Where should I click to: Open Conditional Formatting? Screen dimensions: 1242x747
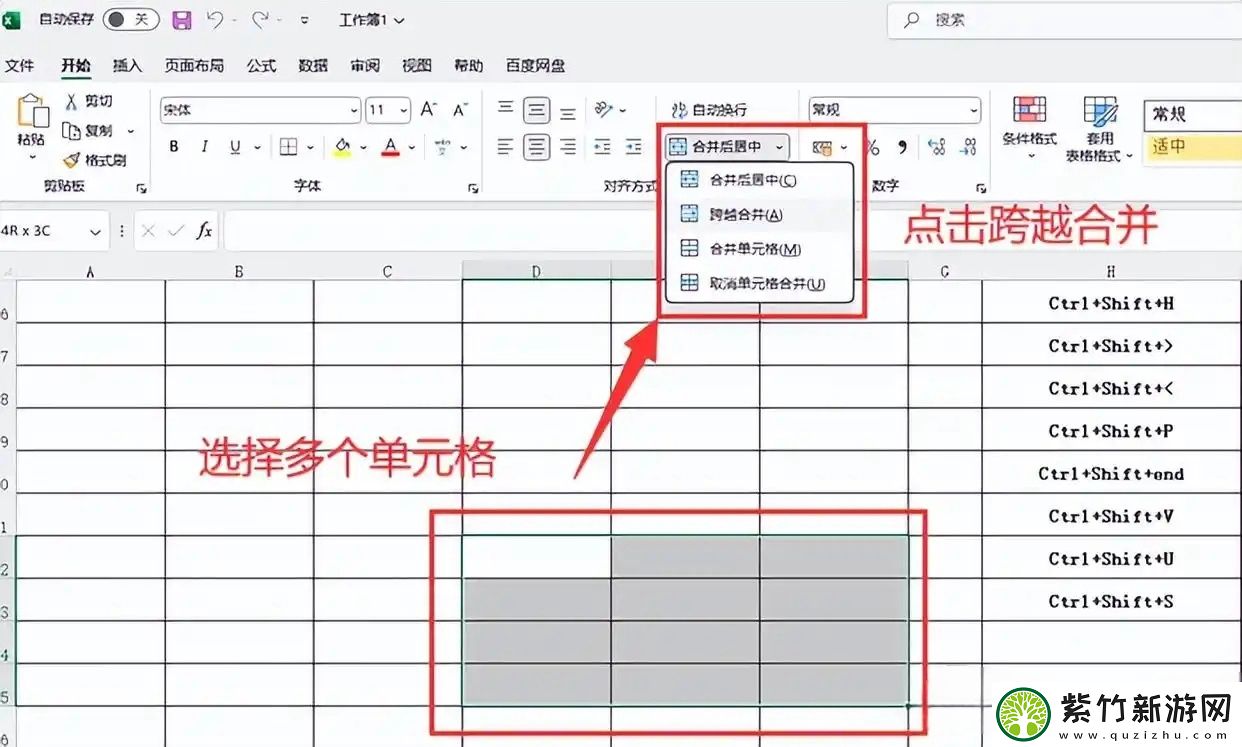point(1030,128)
